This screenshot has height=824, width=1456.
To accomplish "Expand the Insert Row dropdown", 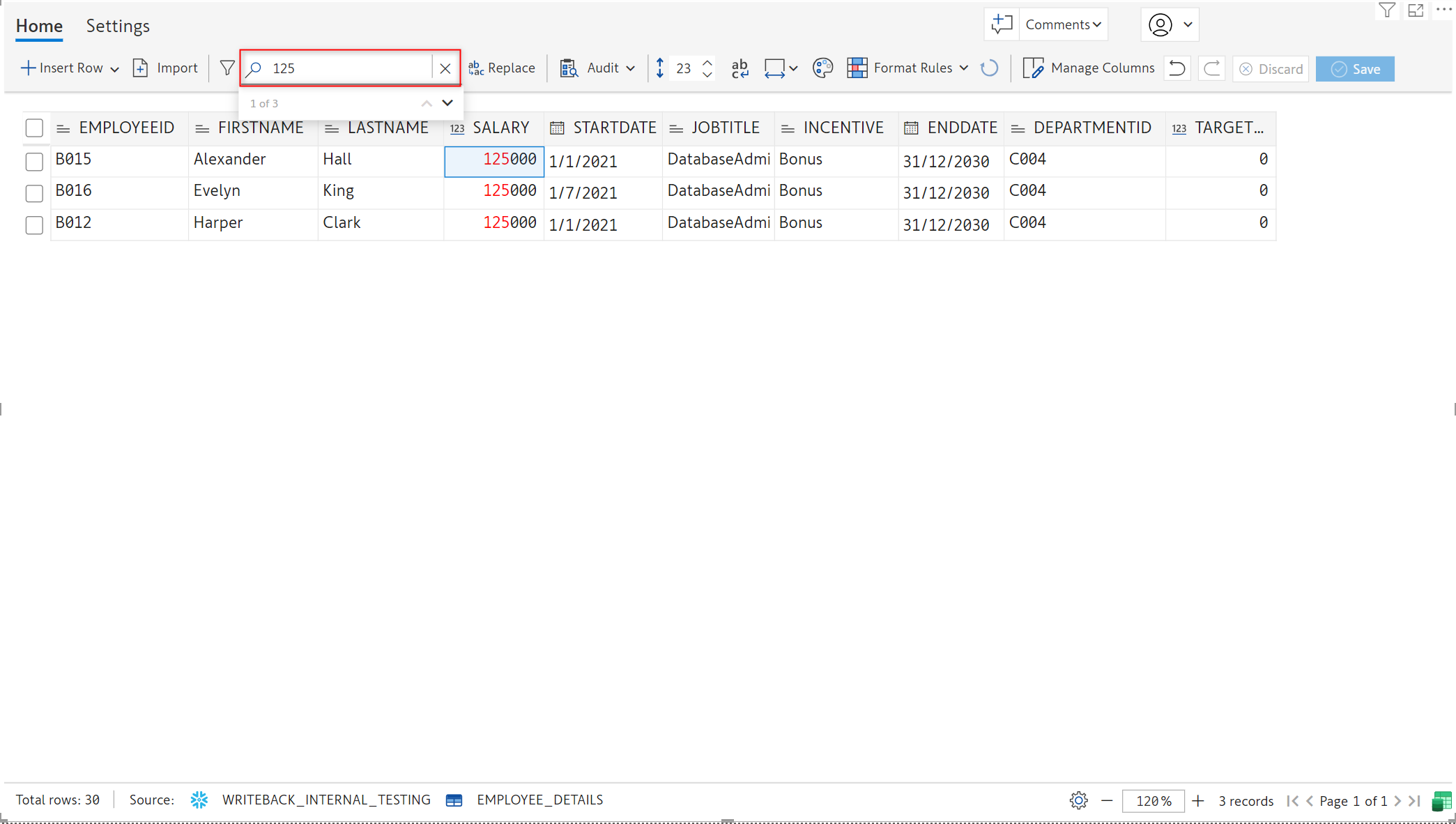I will coord(114,69).
